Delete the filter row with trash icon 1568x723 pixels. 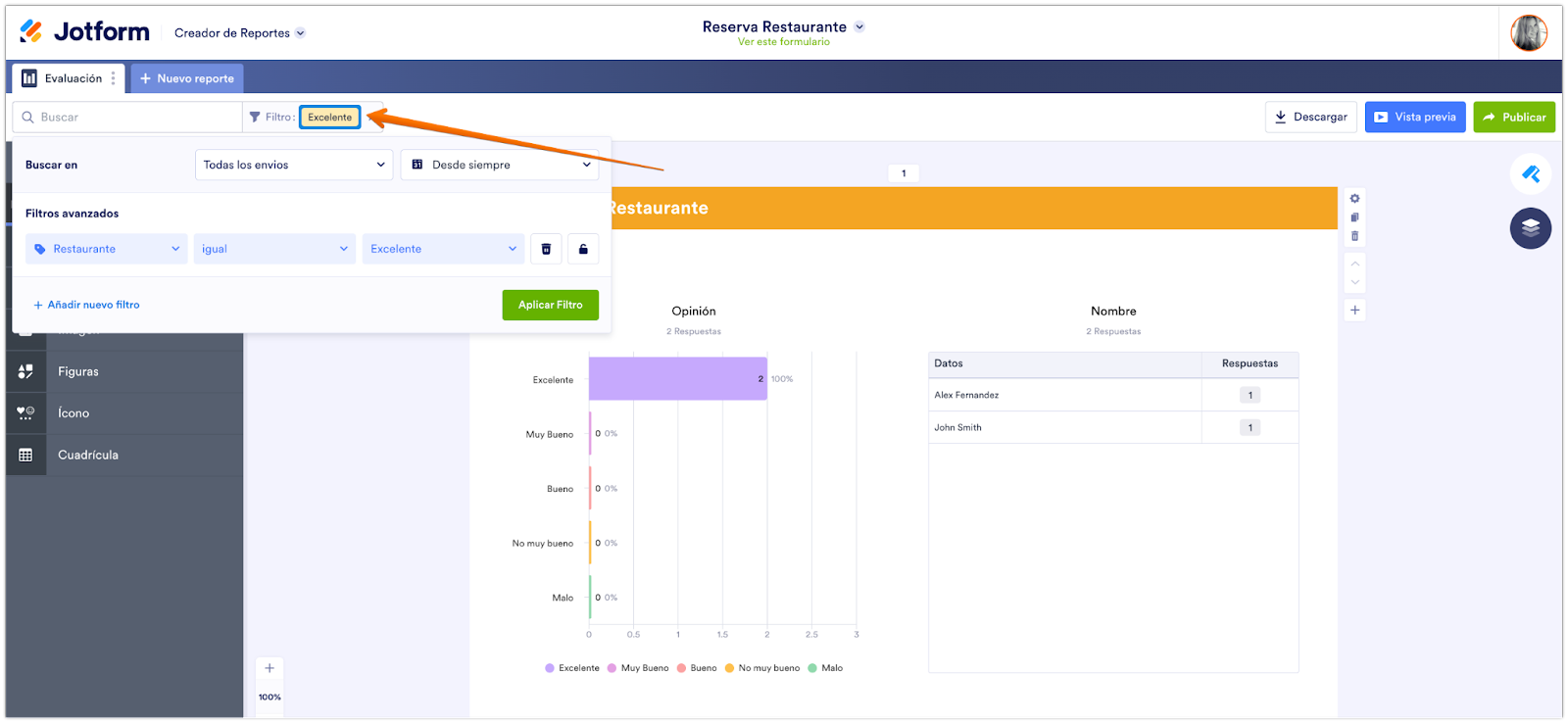546,249
